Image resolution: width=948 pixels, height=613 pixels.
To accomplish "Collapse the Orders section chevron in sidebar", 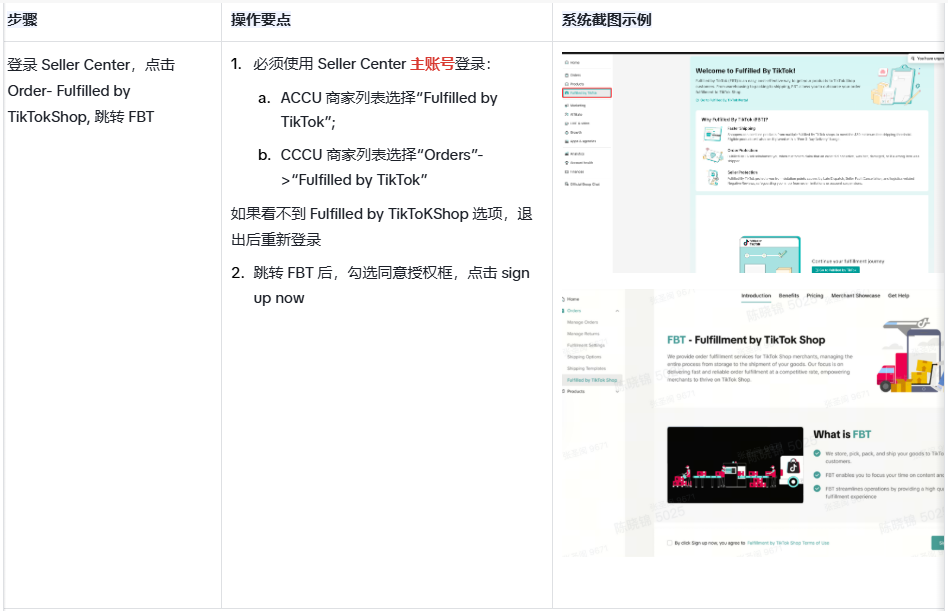I will click(x=617, y=311).
